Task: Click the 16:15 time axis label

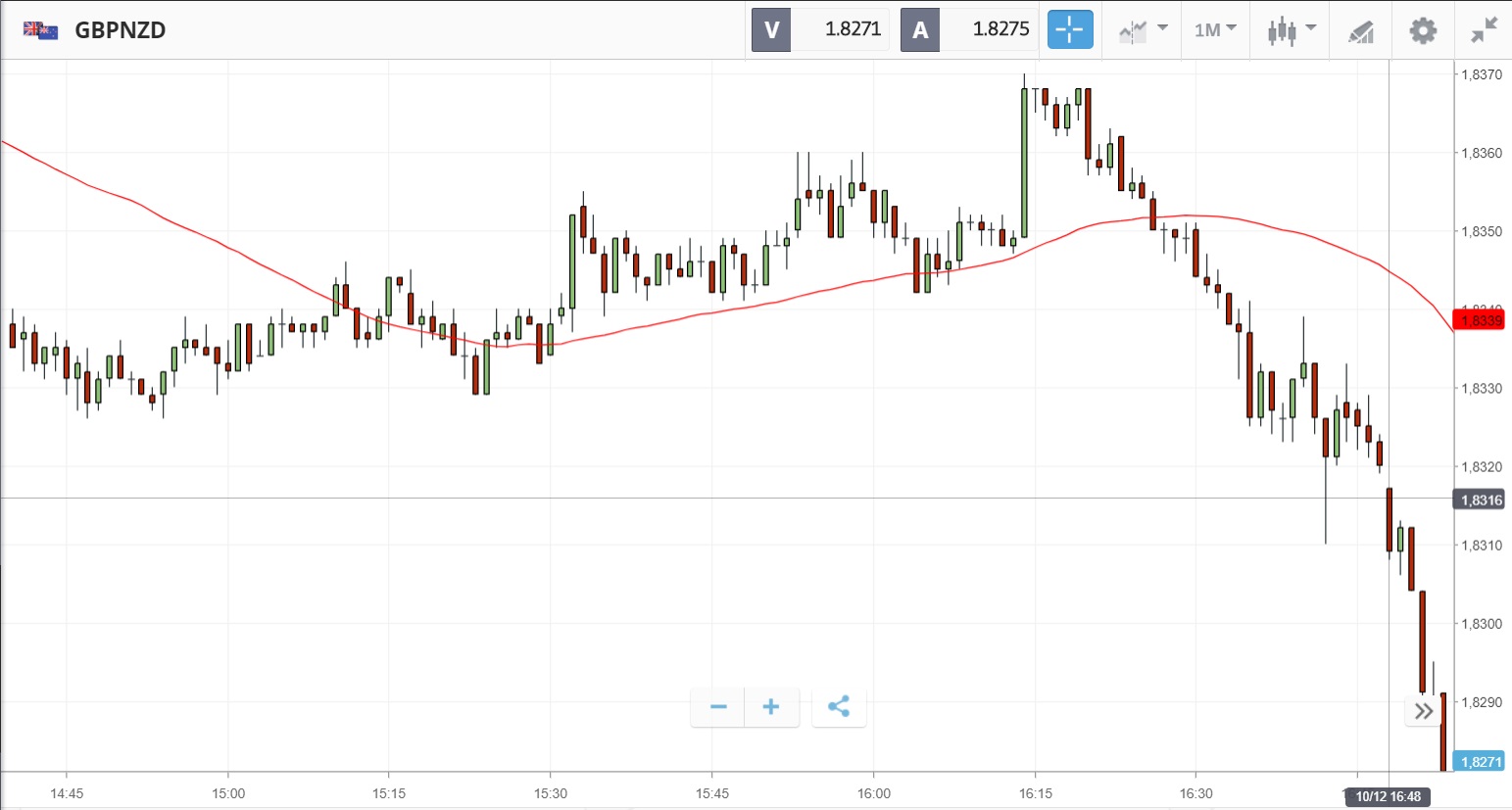Action: [1035, 793]
